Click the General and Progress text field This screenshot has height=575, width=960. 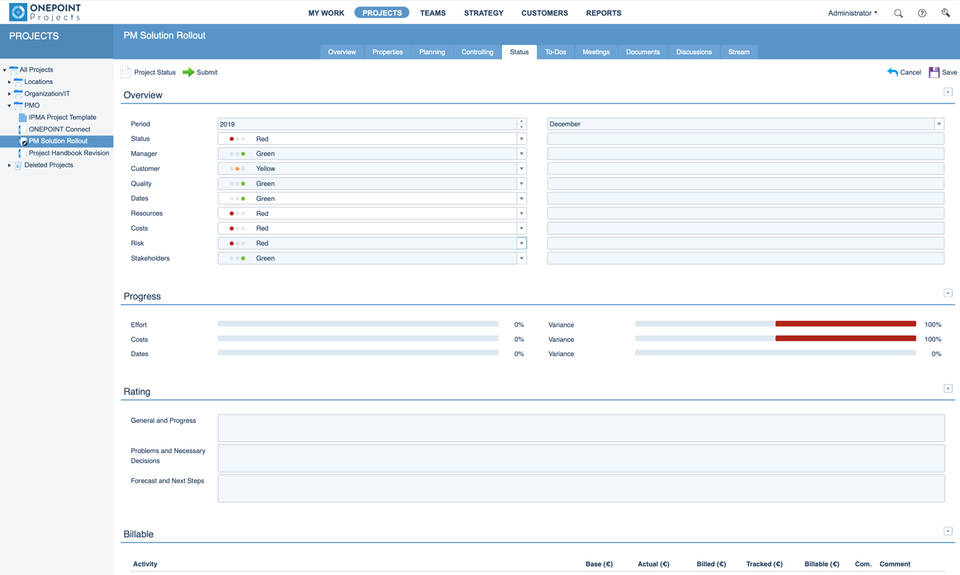[x=580, y=427]
